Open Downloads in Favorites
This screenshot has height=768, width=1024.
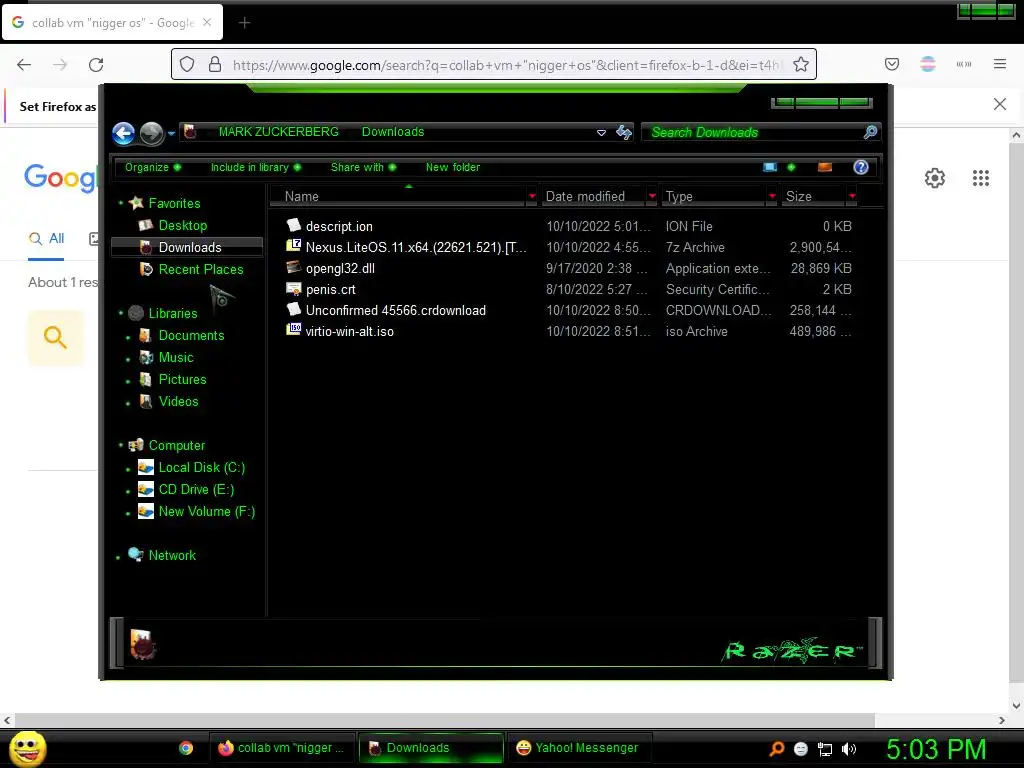click(189, 248)
